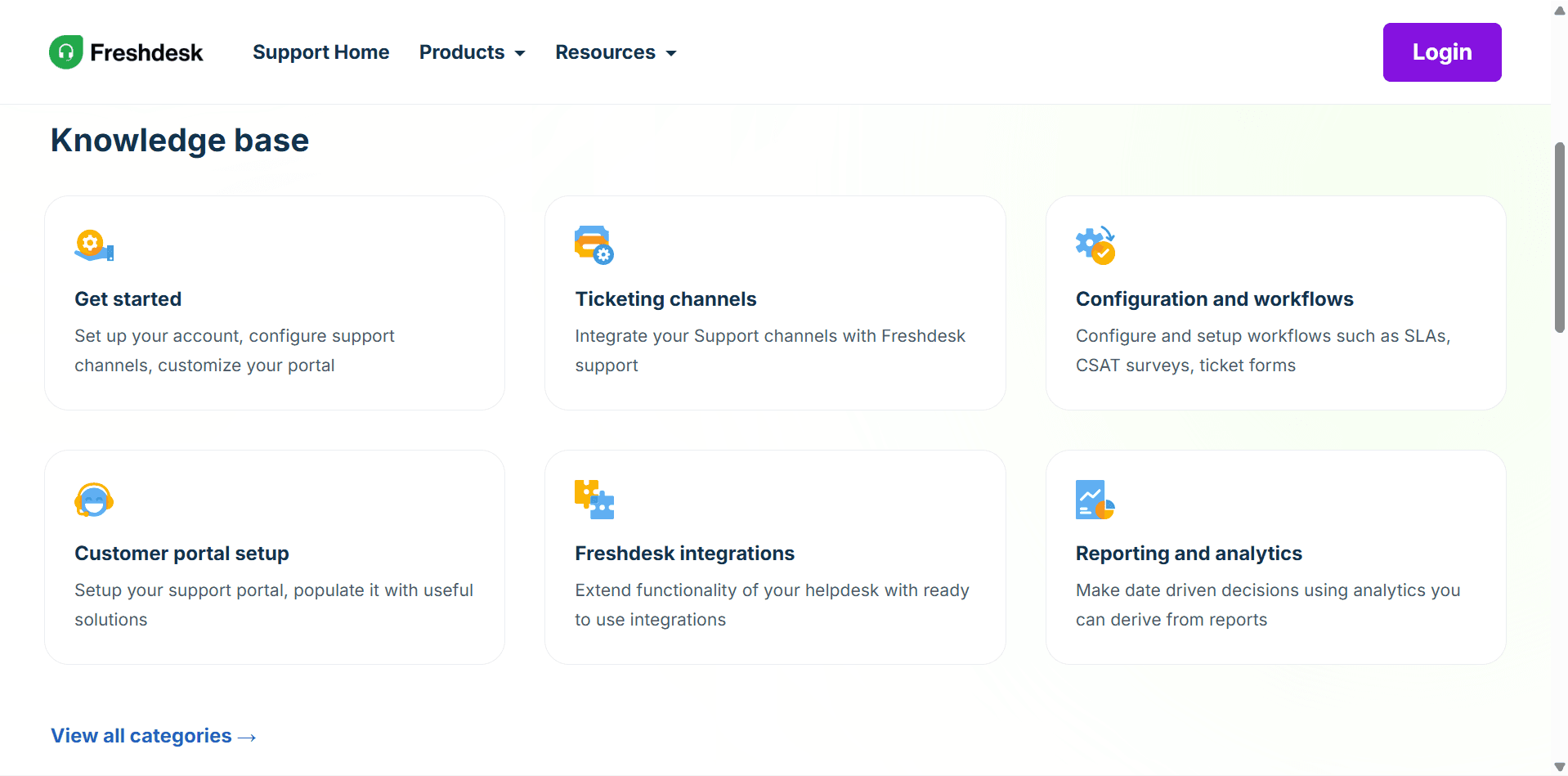Image resolution: width=1568 pixels, height=776 pixels.
Task: Click the Freshdesk brand name text
Action: point(146,52)
